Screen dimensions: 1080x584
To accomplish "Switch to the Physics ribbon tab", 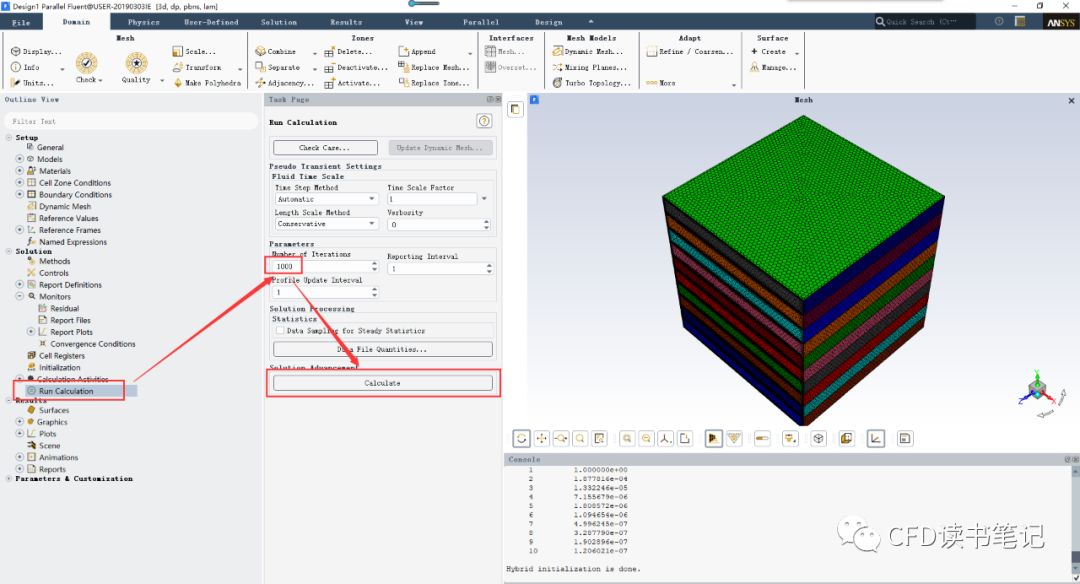I will (x=143, y=22).
